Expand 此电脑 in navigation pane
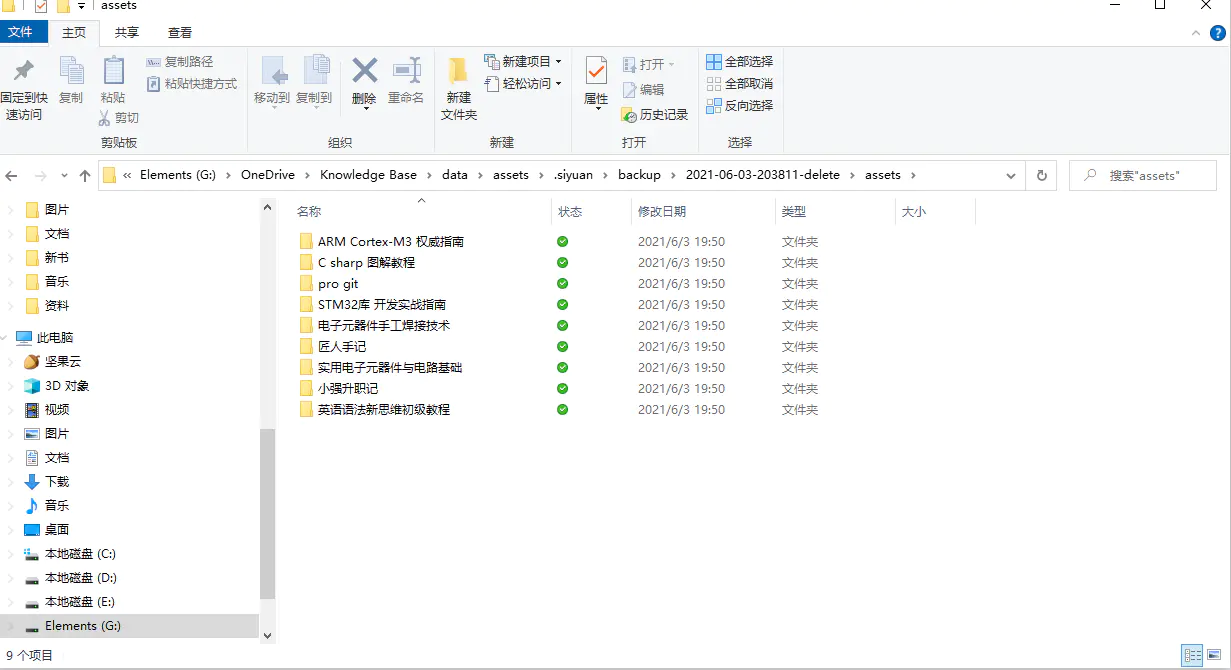The height and width of the screenshot is (670, 1231). pyautogui.click(x=6, y=338)
